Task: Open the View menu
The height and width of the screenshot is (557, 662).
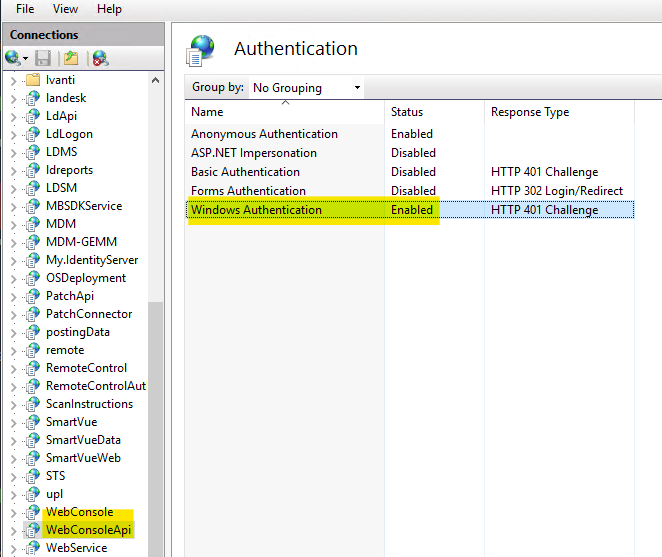Action: (65, 9)
